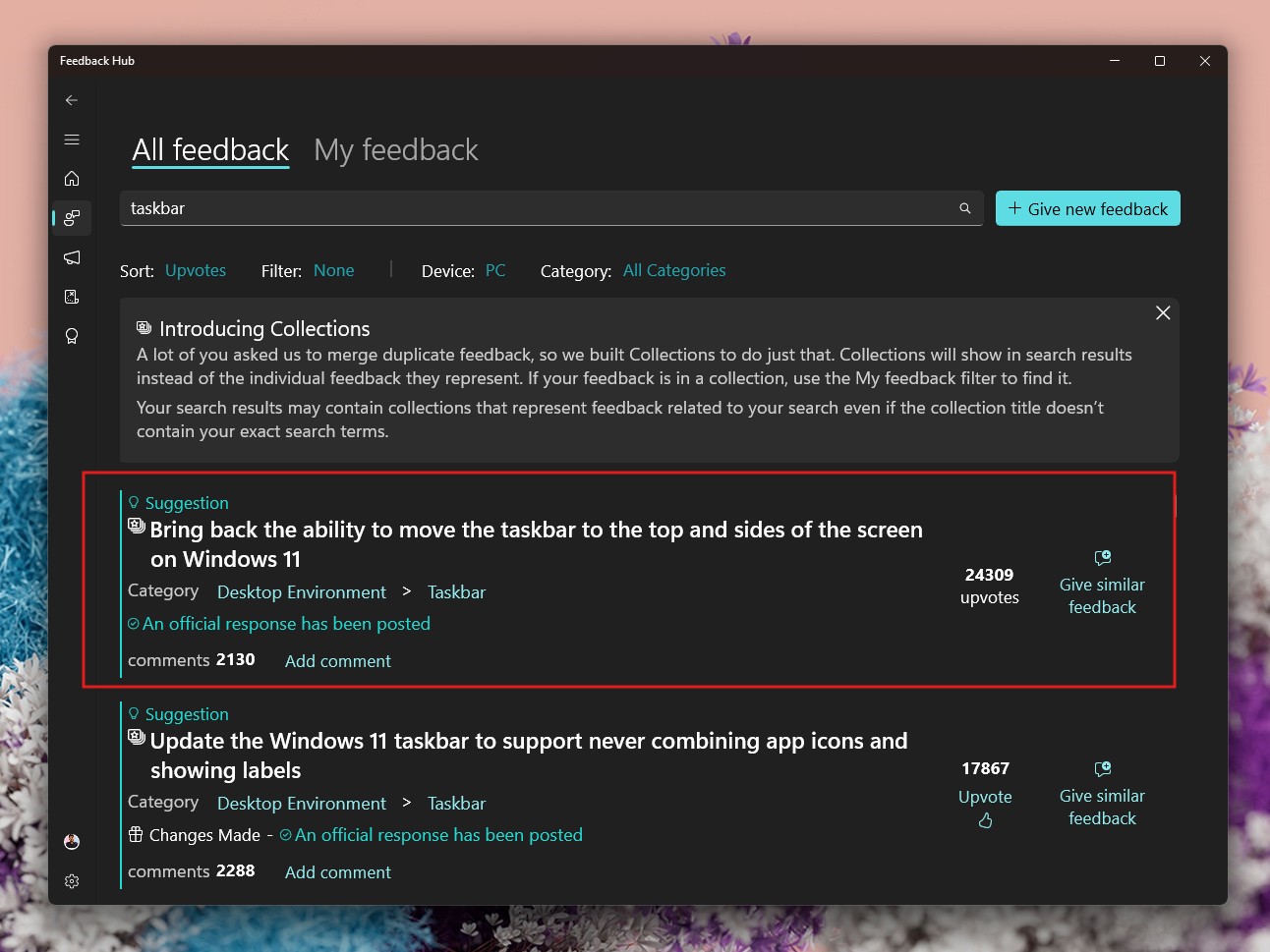Open the Filter selector showing None
The height and width of the screenshot is (952, 1270).
tap(333, 270)
